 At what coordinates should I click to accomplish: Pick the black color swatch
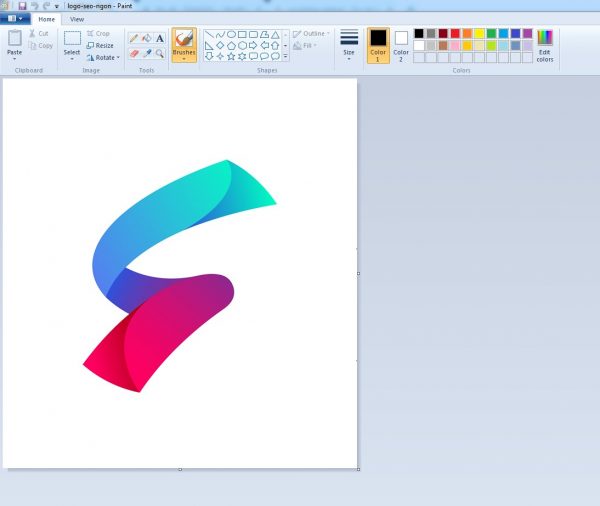pos(419,34)
